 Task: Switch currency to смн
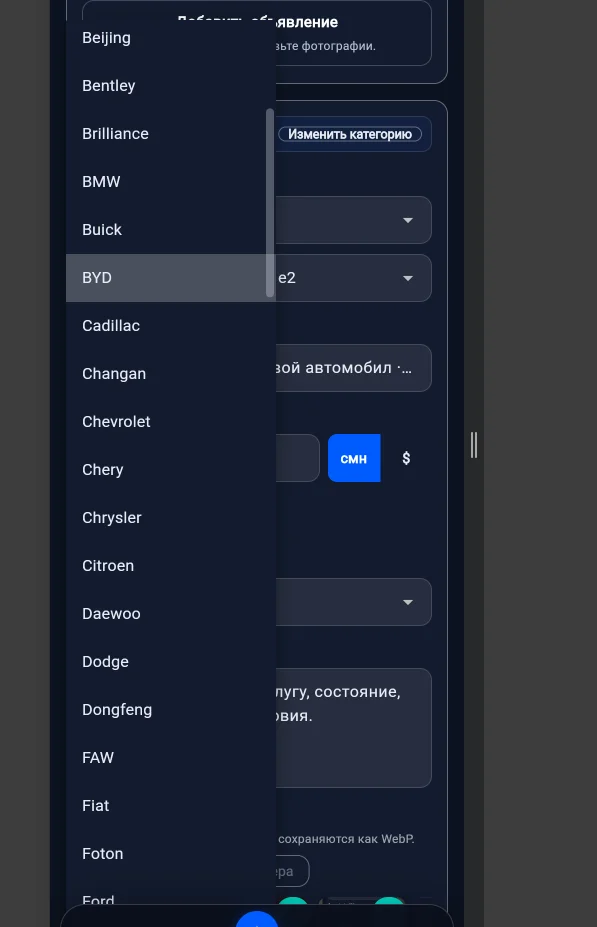click(x=354, y=458)
